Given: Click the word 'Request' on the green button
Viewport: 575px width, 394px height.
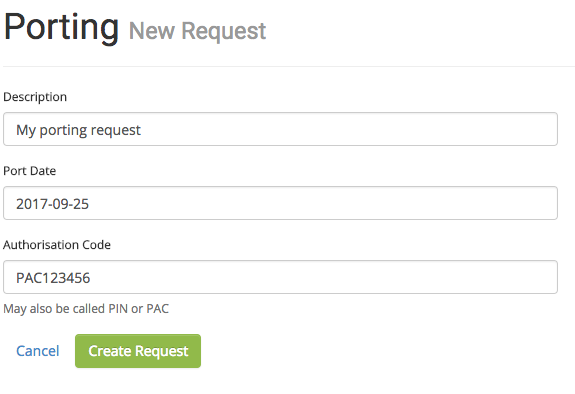Looking at the screenshot, I should pos(162,351).
